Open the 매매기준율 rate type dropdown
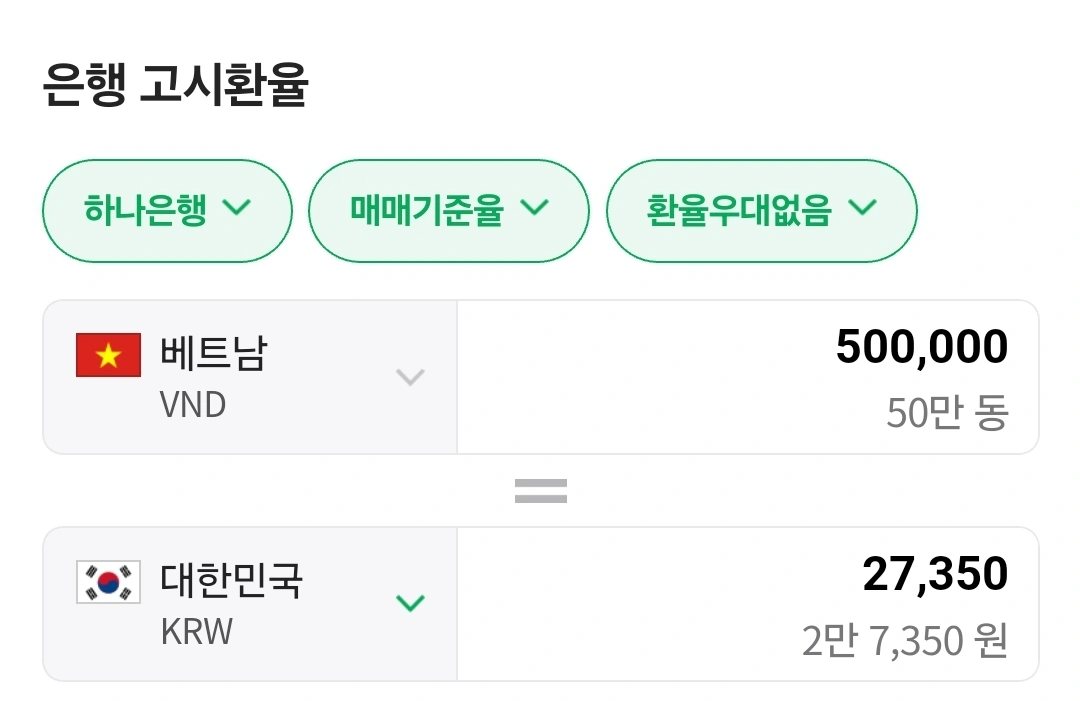The width and height of the screenshot is (1080, 701). 448,211
